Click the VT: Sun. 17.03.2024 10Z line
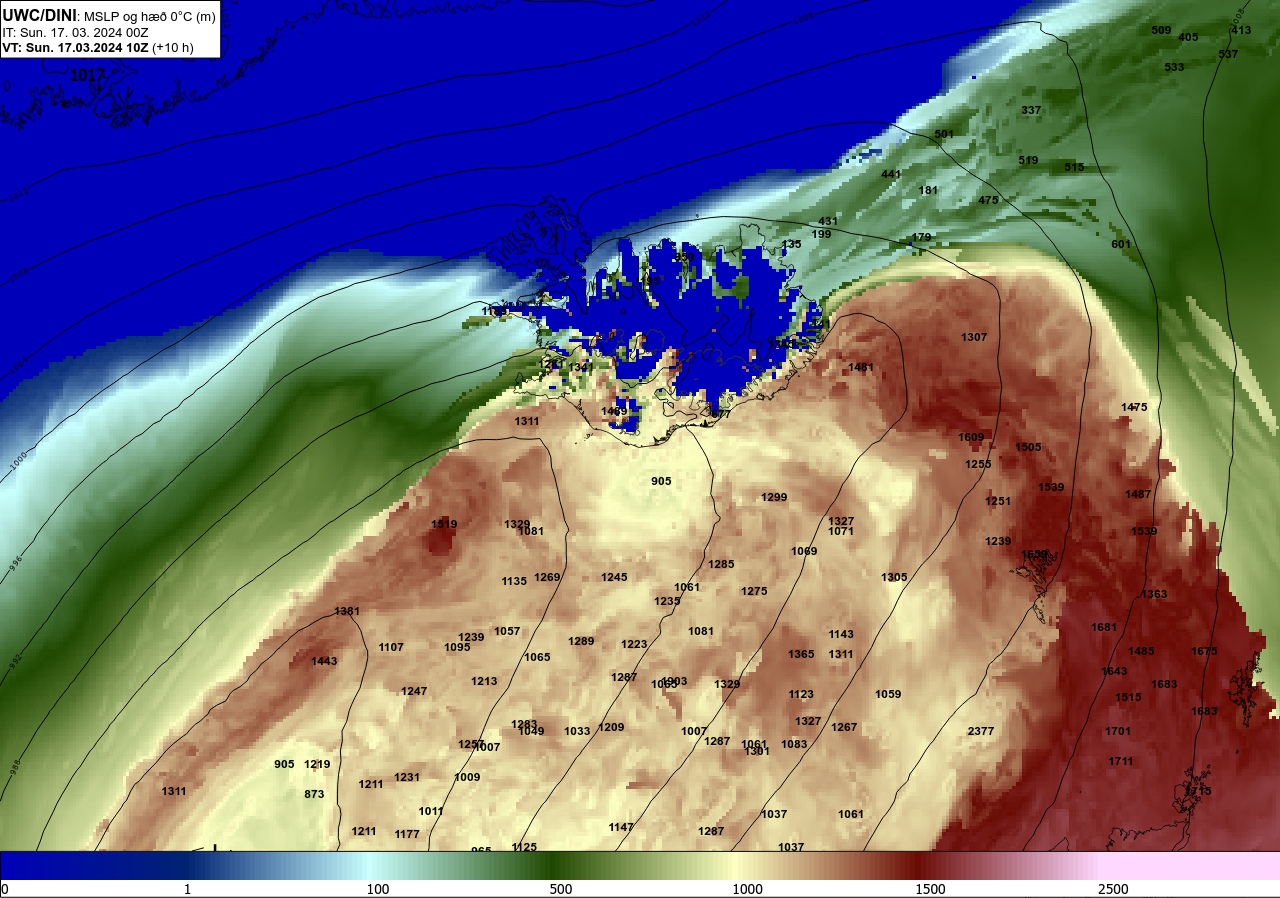 coord(98,47)
